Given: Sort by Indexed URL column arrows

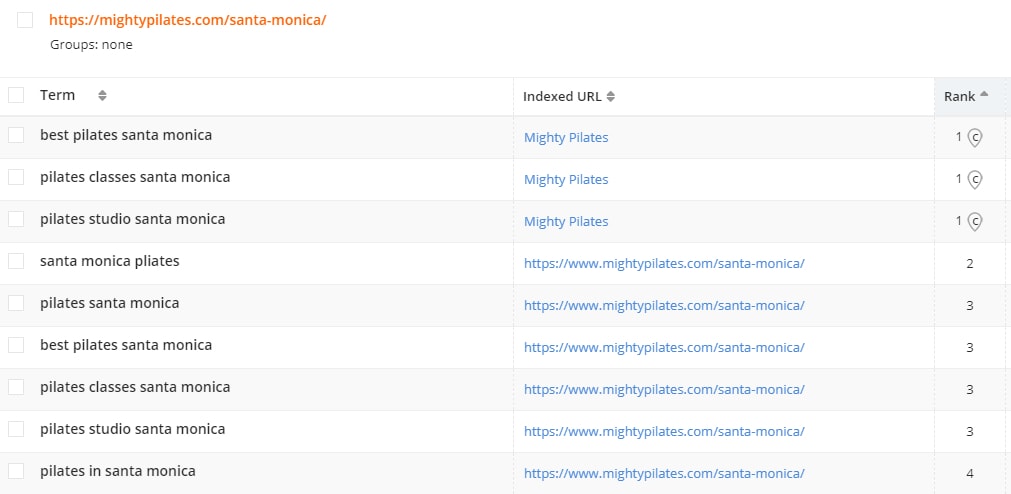Looking at the screenshot, I should [x=611, y=97].
